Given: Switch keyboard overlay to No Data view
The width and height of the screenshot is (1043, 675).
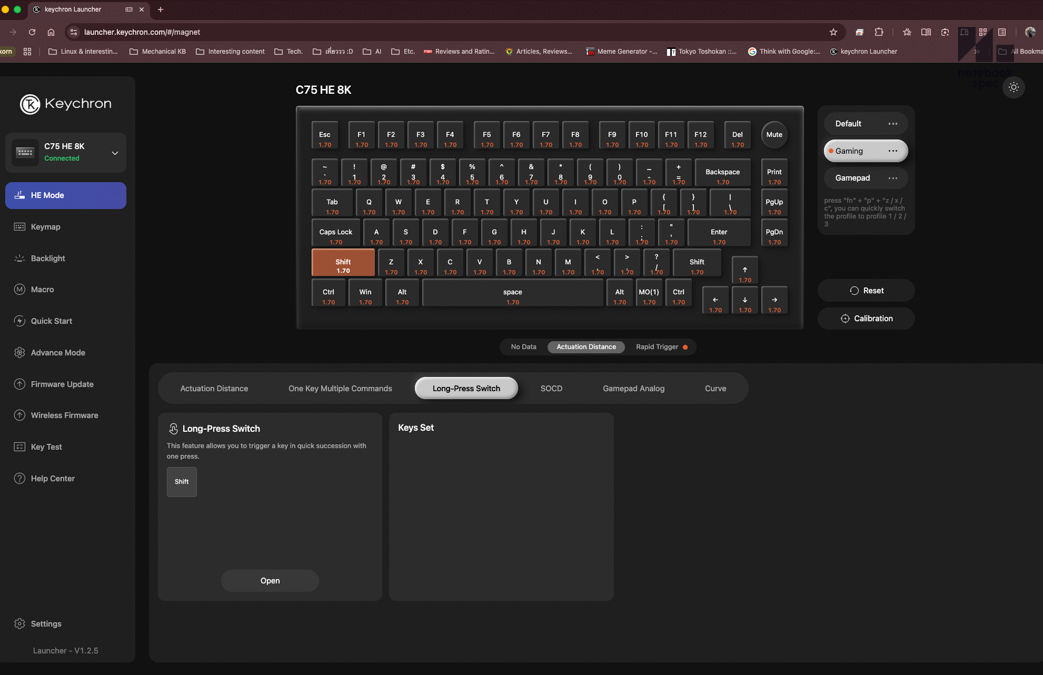Looking at the screenshot, I should pyautogui.click(x=523, y=347).
